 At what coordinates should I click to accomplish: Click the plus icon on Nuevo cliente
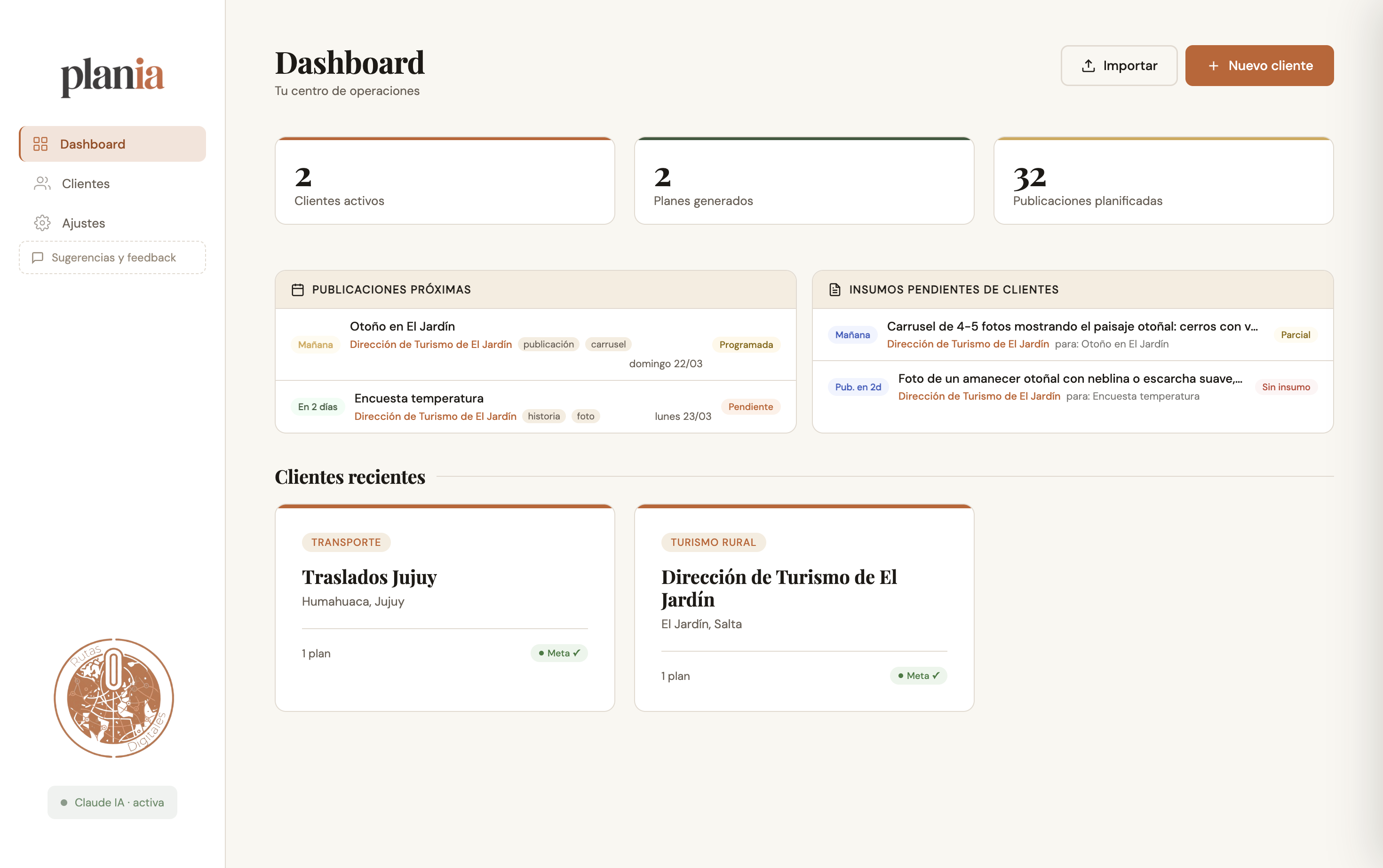(x=1214, y=65)
